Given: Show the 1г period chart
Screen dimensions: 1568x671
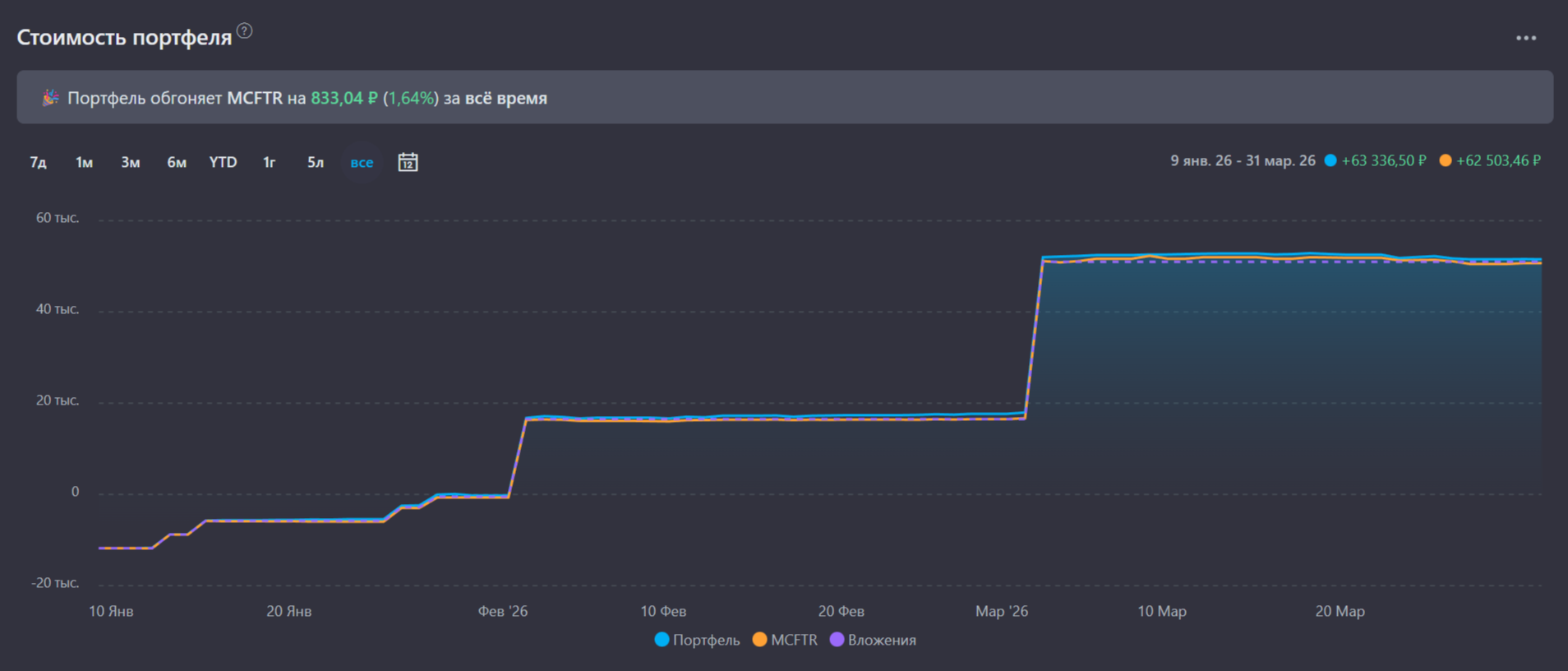Looking at the screenshot, I should coord(269,162).
